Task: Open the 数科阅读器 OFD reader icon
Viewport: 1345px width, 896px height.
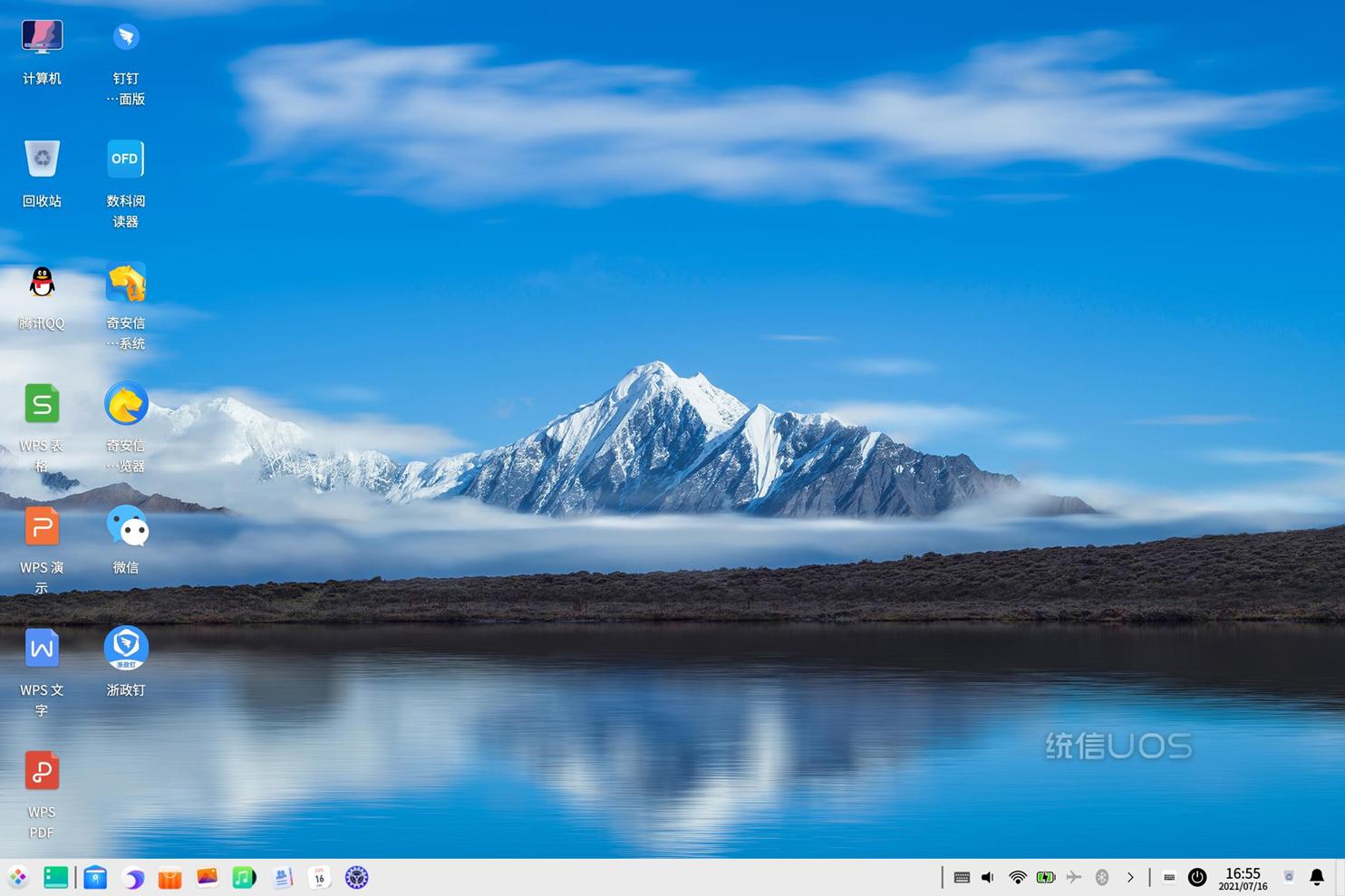Action: pos(126,160)
